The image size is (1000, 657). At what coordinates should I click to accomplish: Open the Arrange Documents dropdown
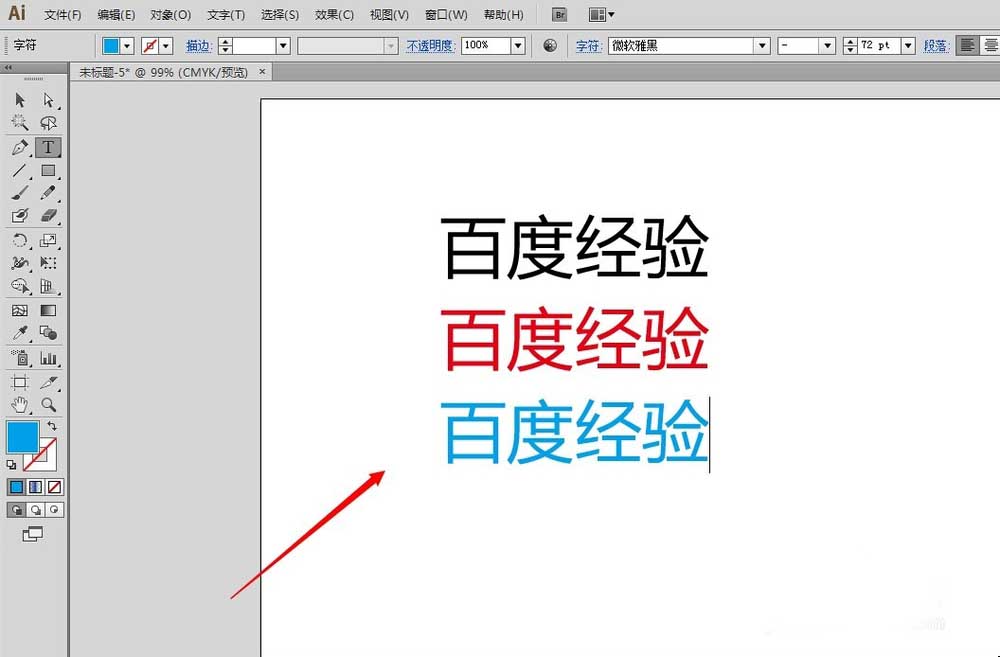point(602,14)
